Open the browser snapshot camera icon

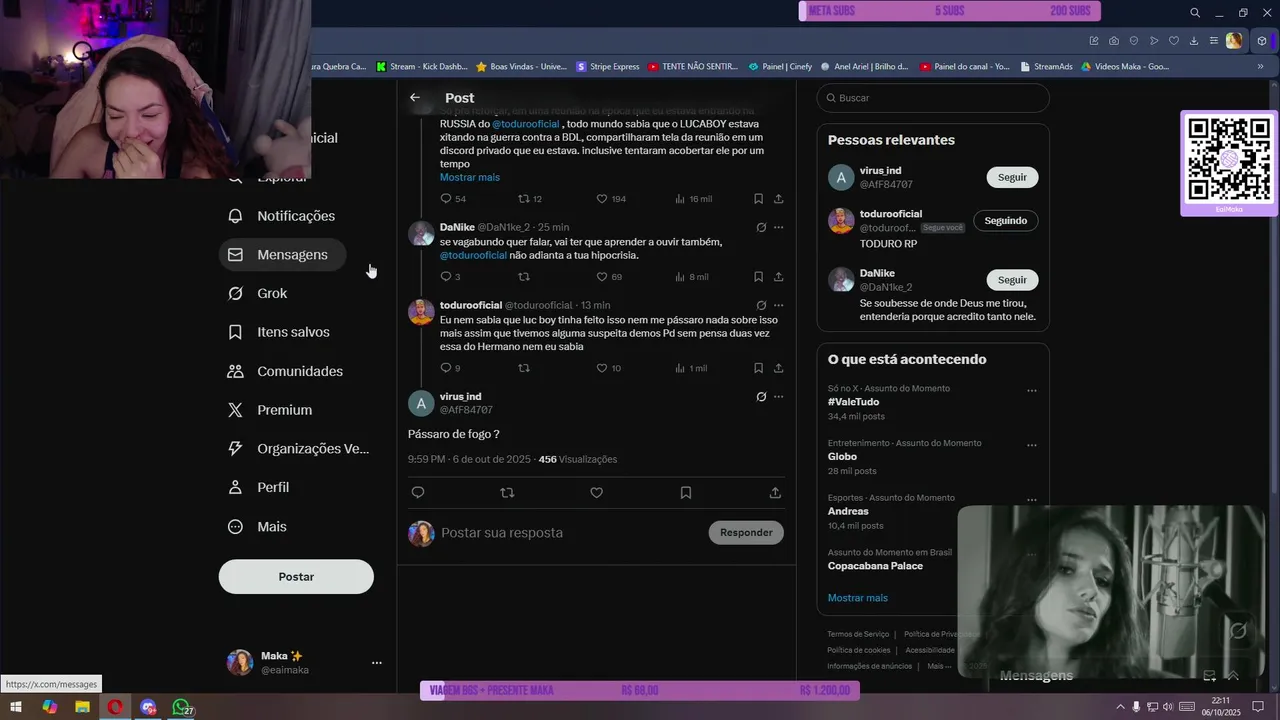[1114, 41]
